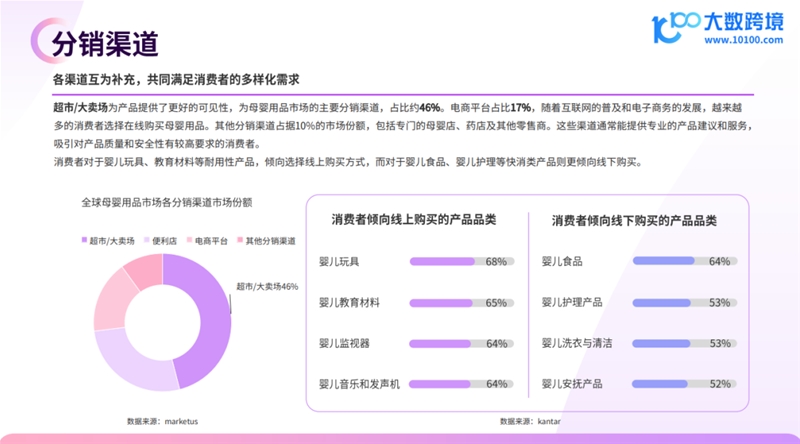Click the 婴儿安抚产品 52% bar
The image size is (800, 444).
[685, 384]
